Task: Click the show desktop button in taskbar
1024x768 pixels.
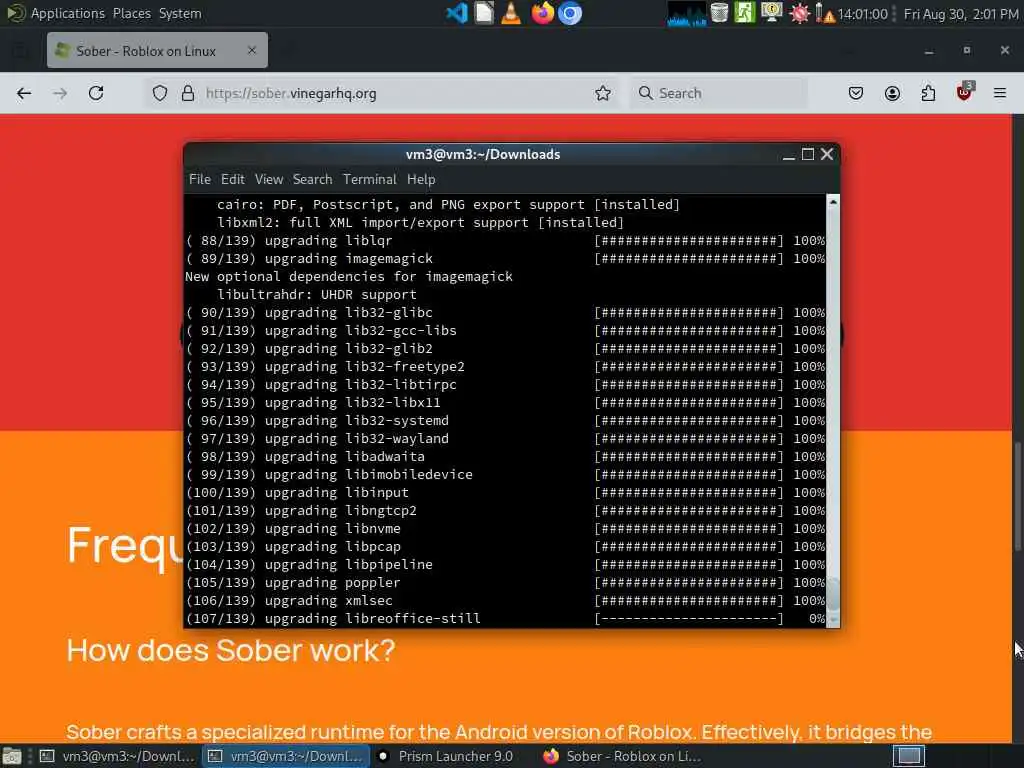Action: click(x=12, y=756)
